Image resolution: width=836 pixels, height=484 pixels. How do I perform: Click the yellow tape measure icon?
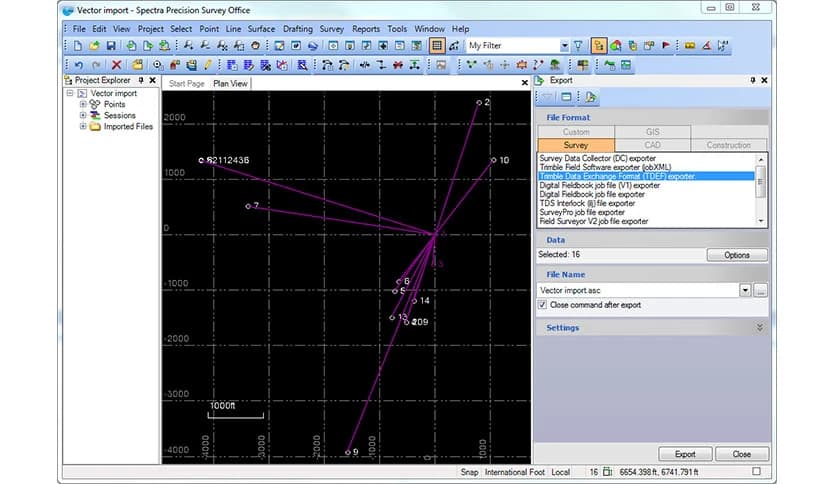coord(690,46)
